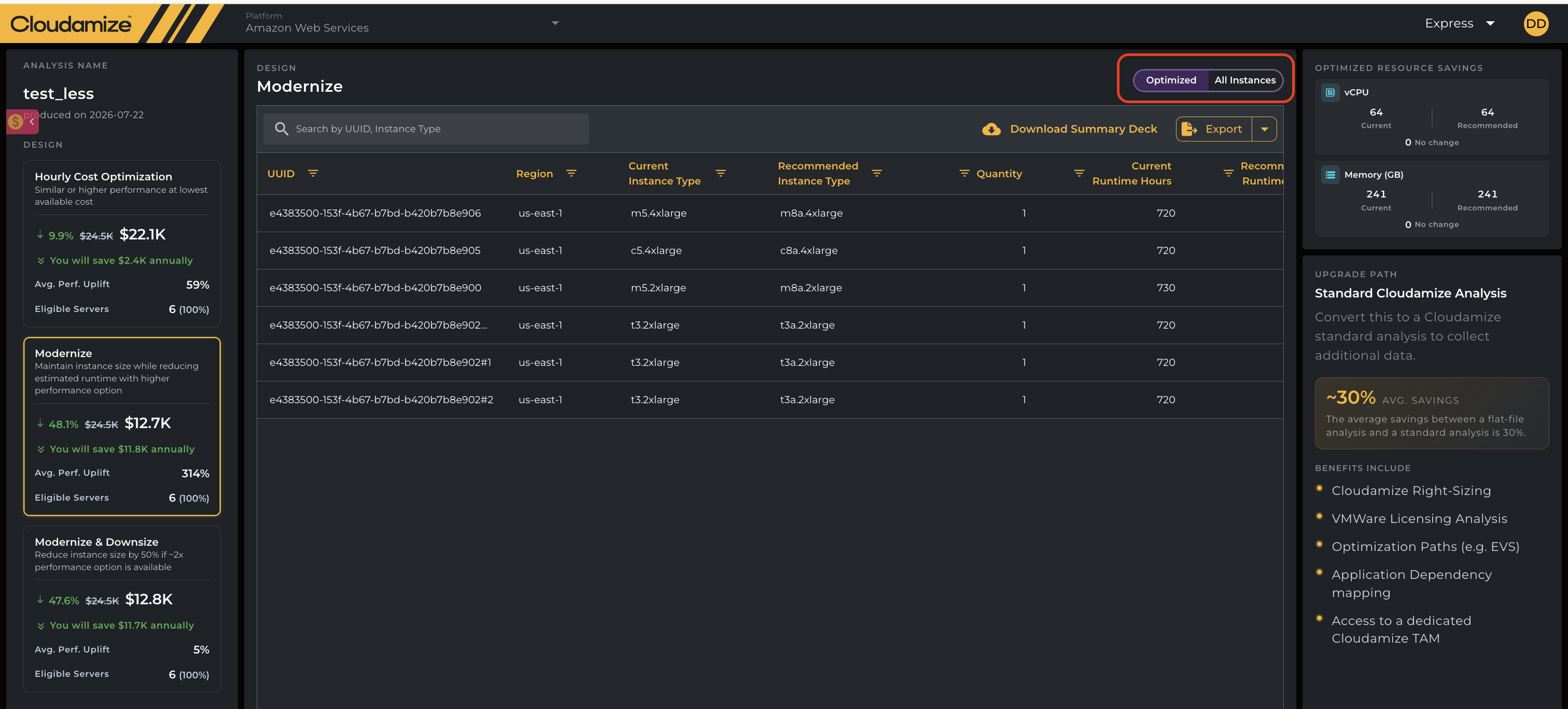Open the DD user avatar menu
The width and height of the screenshot is (1568, 709).
(1536, 24)
